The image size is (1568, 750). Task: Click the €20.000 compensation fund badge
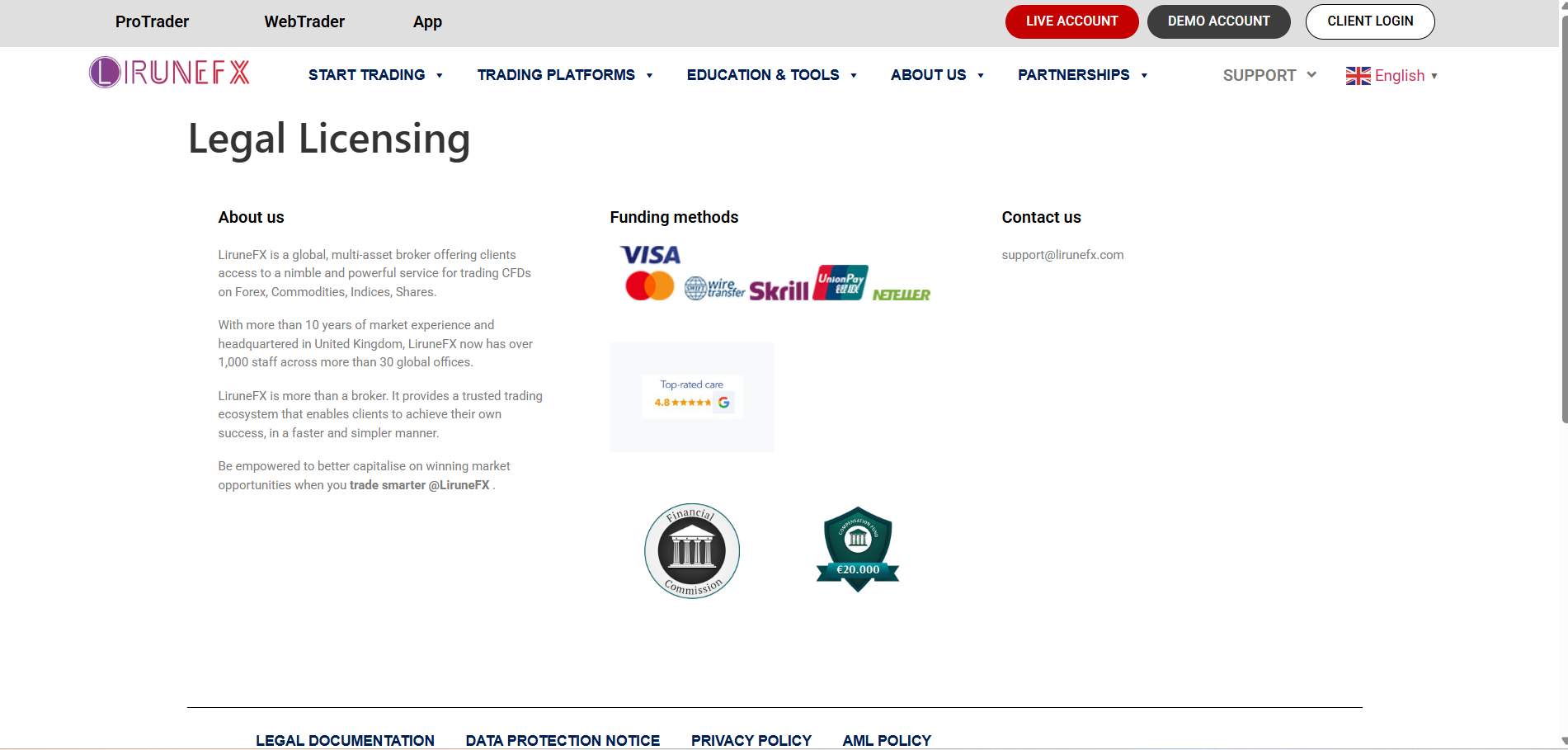(x=857, y=550)
